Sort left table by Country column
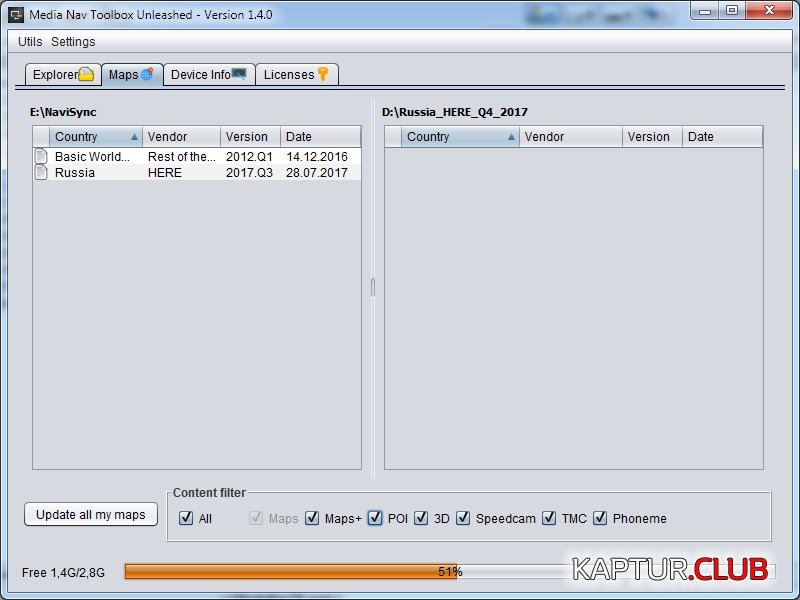This screenshot has width=800, height=600. pos(95,137)
